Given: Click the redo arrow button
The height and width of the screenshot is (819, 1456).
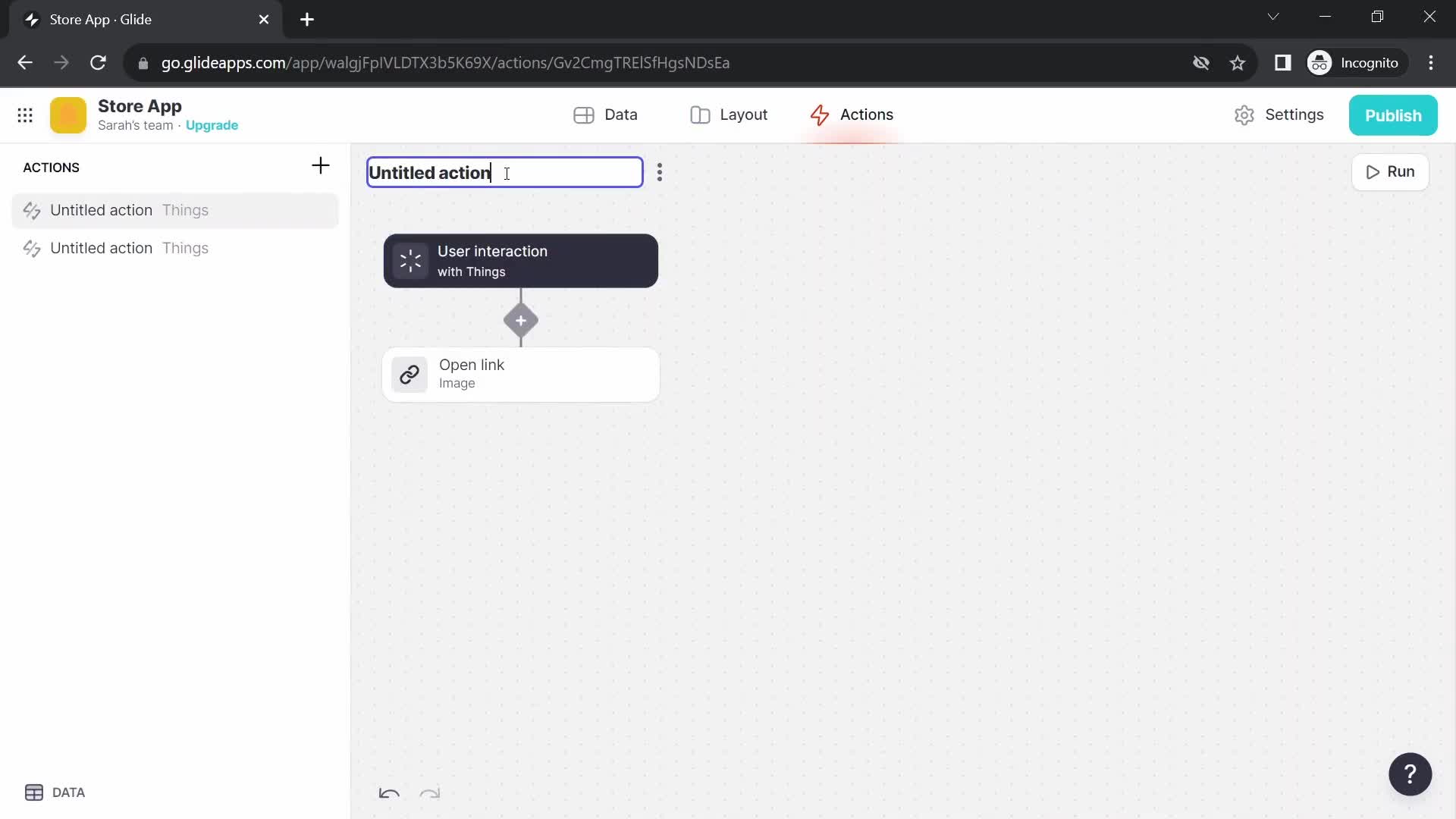Looking at the screenshot, I should (x=430, y=791).
